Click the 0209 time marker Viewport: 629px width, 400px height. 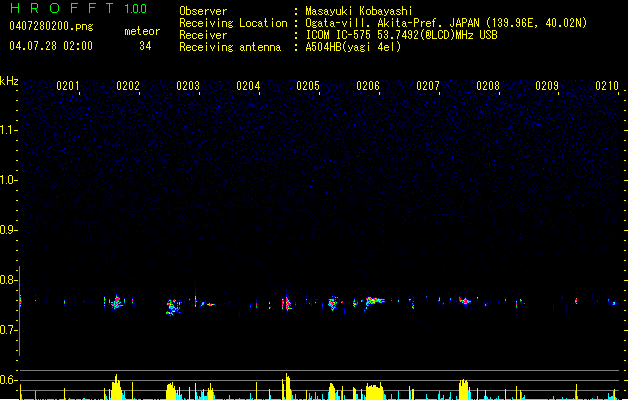pyautogui.click(x=547, y=86)
